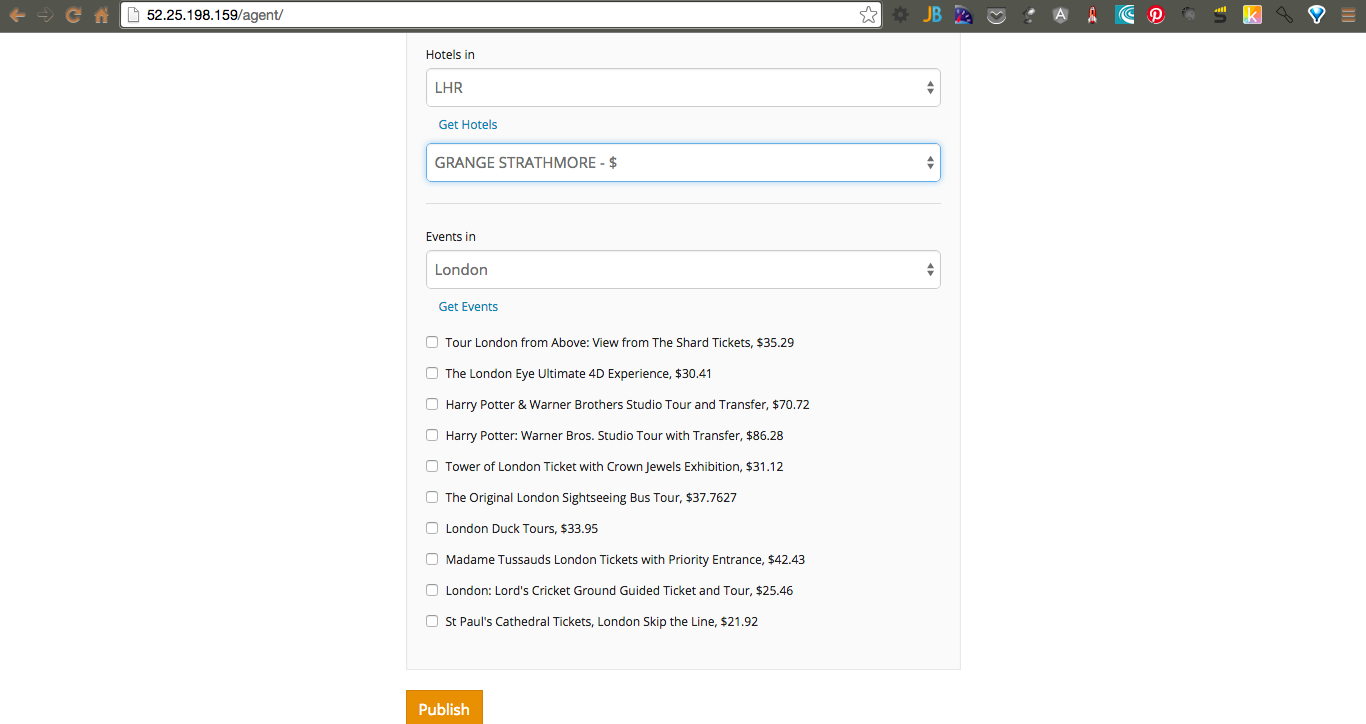Image resolution: width=1366 pixels, height=724 pixels.
Task: Open the browser home page
Action: [101, 15]
